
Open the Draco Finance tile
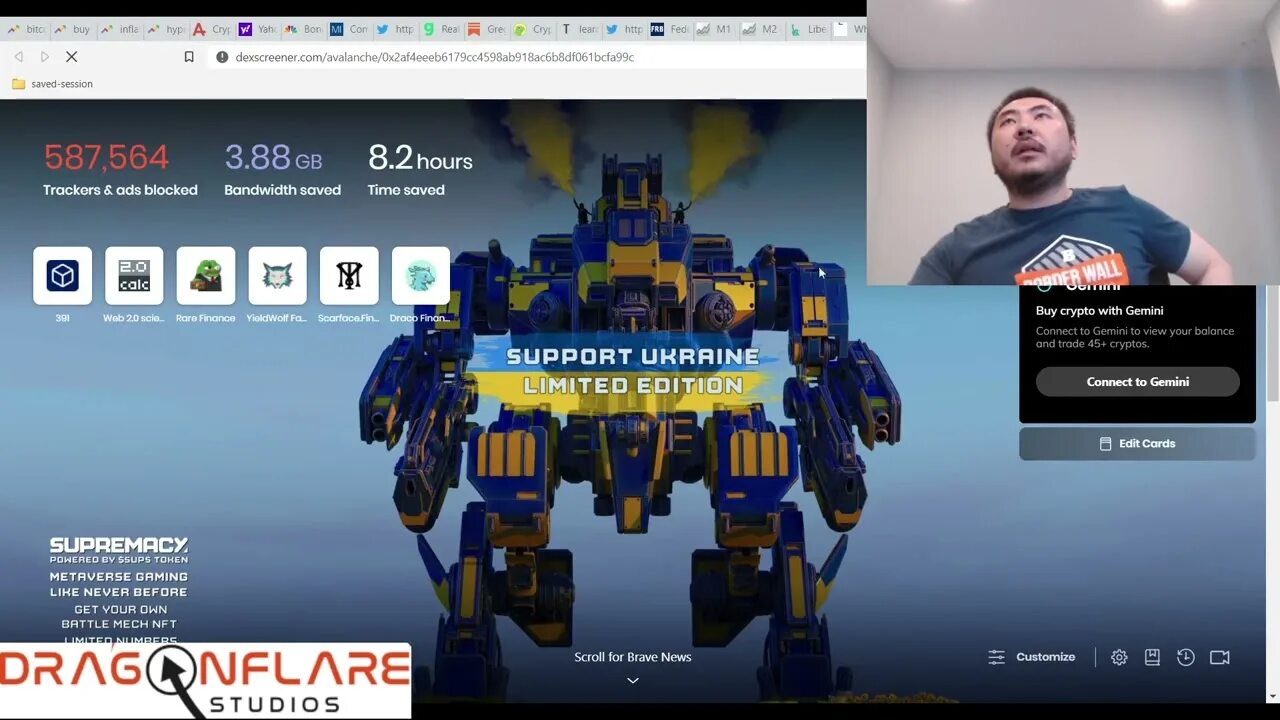coord(421,276)
